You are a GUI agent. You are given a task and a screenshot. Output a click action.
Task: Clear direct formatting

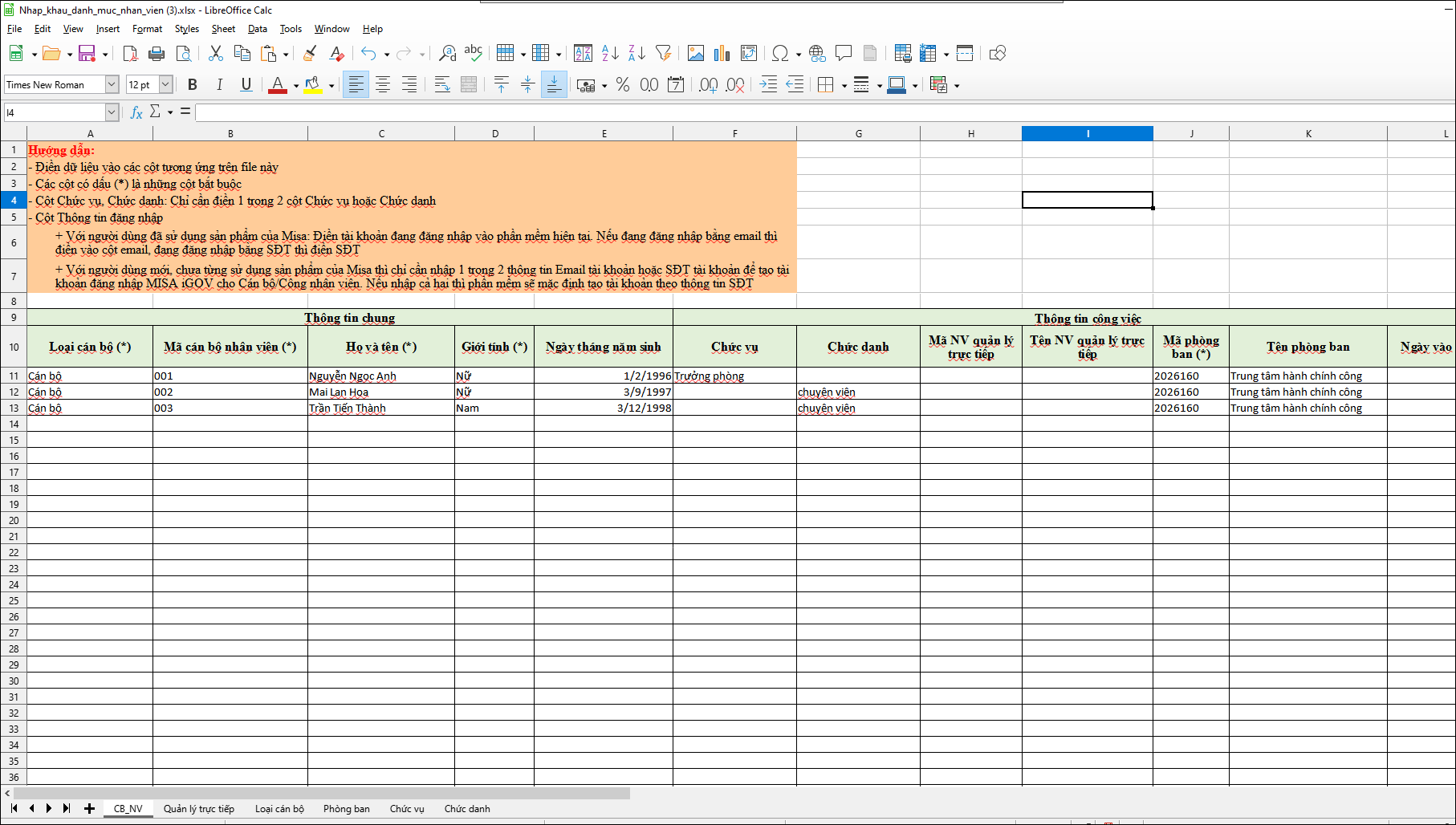pos(337,54)
